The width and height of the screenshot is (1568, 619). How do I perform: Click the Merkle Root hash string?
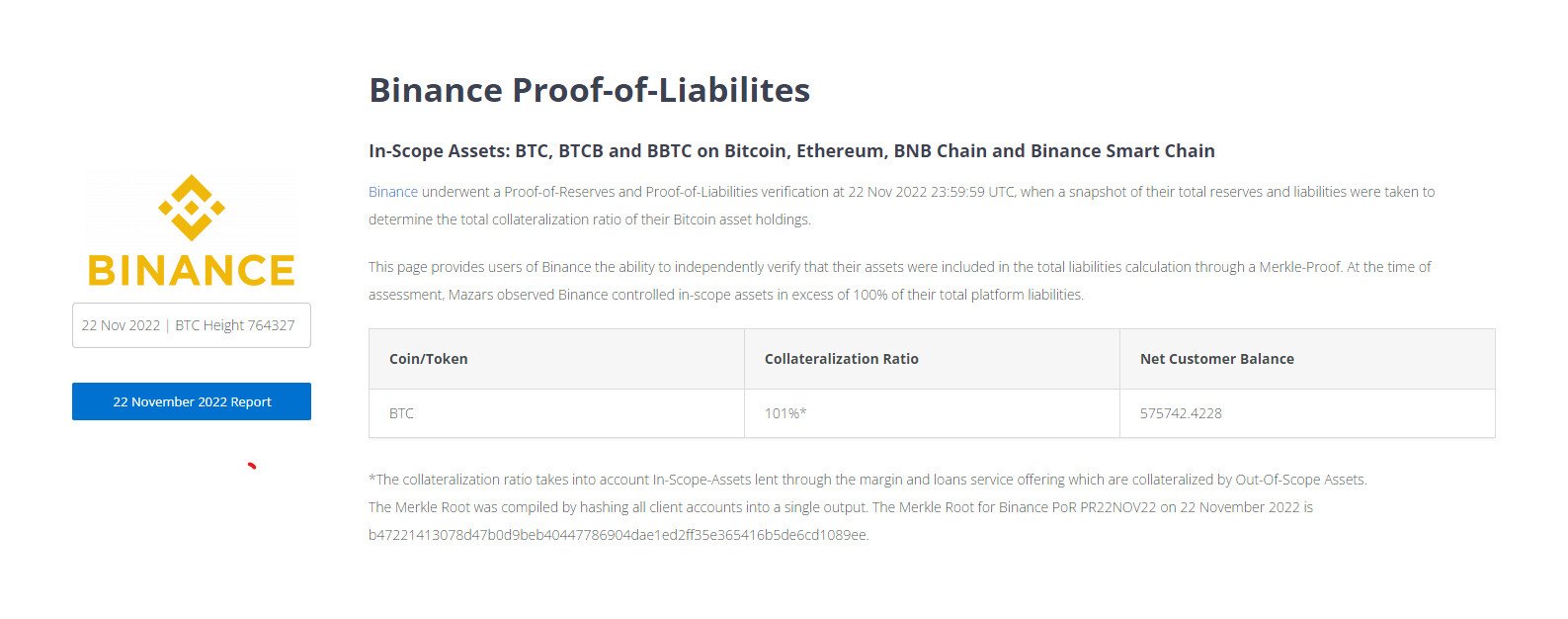[x=619, y=535]
